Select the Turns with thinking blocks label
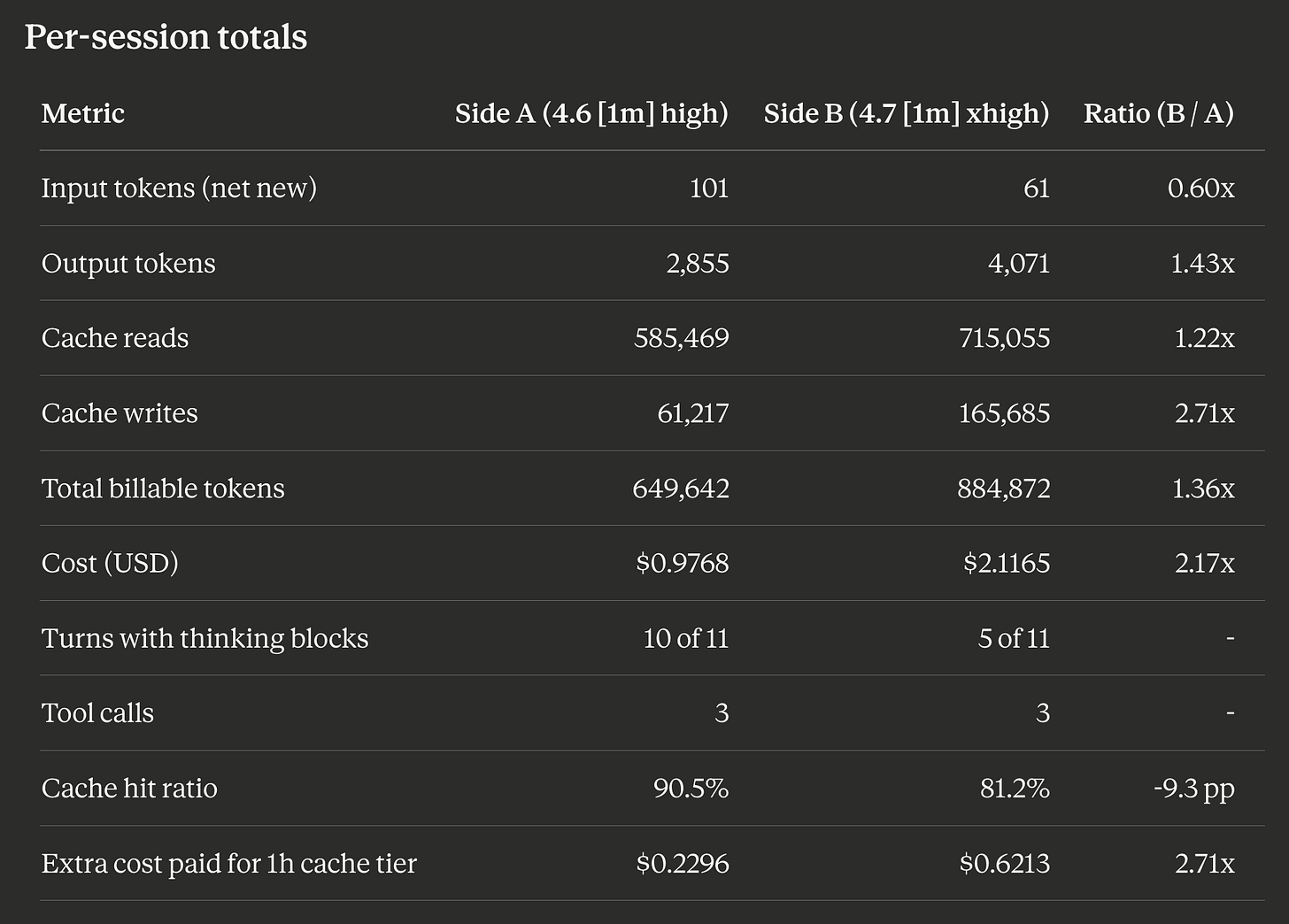Image resolution: width=1289 pixels, height=924 pixels. [205, 638]
